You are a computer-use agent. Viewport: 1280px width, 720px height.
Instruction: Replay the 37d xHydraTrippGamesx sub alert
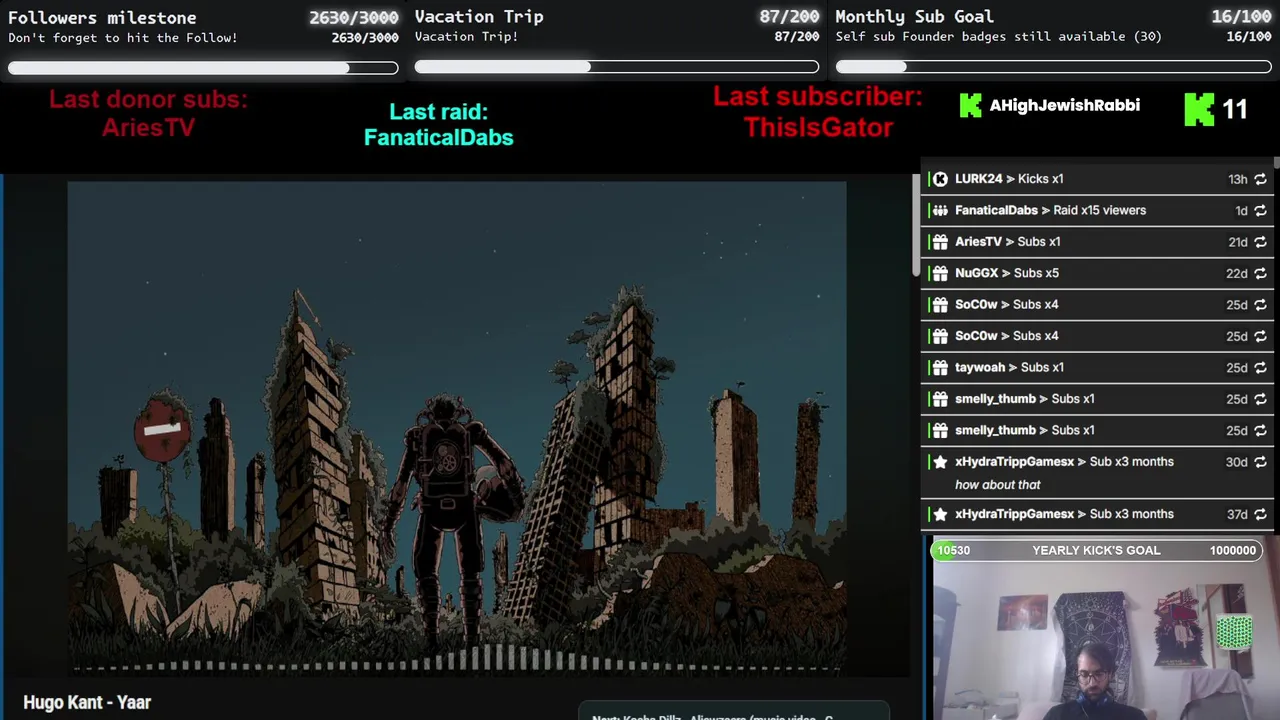coord(1260,514)
